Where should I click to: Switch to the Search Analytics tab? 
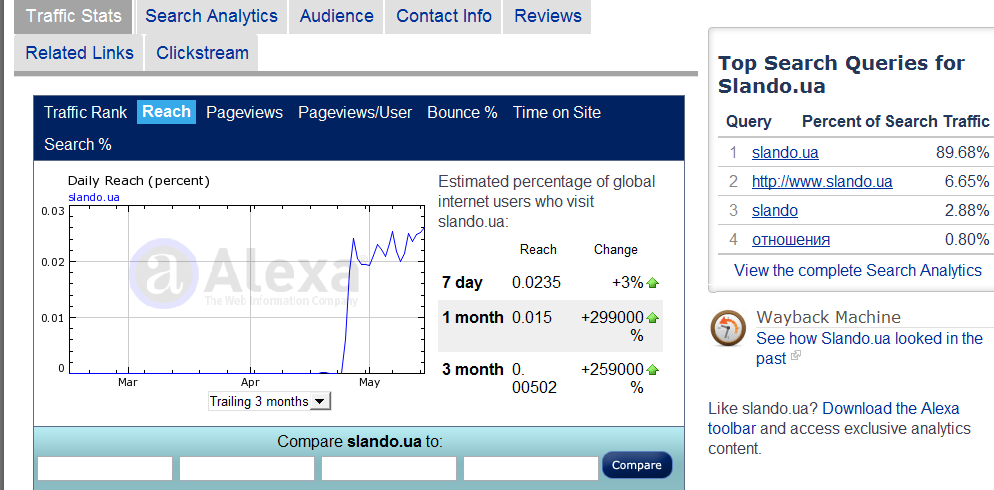[211, 16]
